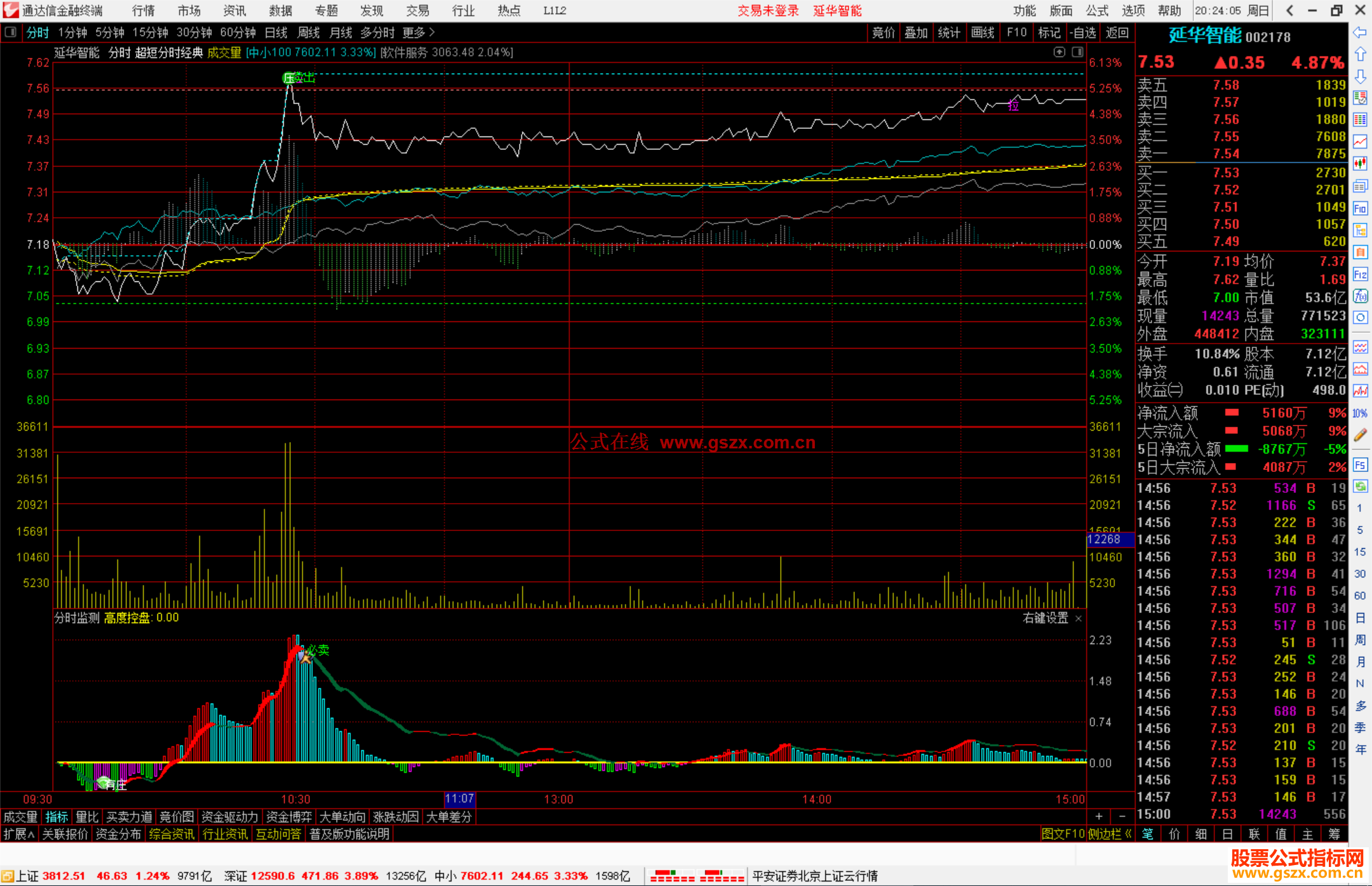Click the 必卖 signal marker on indicator
1372x886 pixels.
[318, 650]
